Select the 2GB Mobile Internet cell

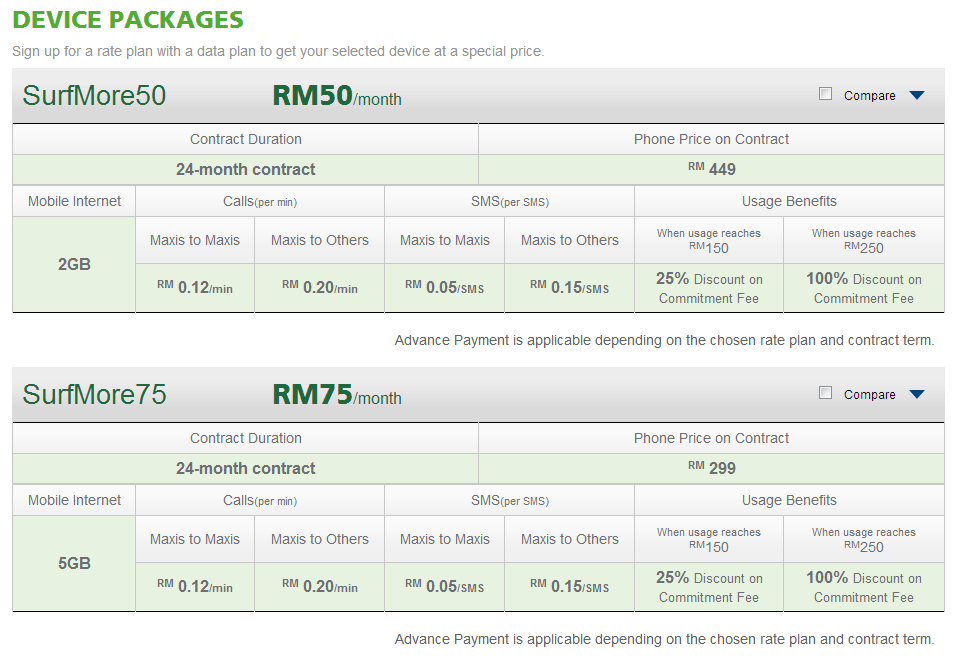click(x=74, y=264)
